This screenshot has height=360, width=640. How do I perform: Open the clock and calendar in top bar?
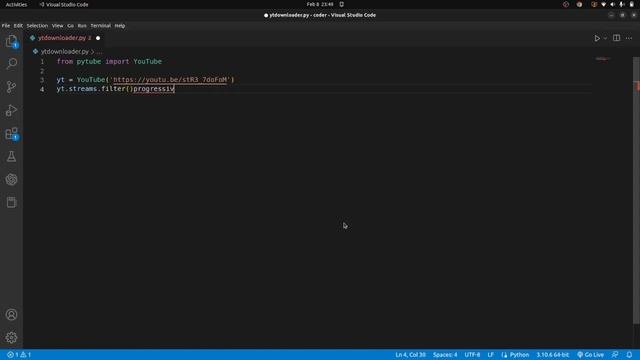[320, 4]
